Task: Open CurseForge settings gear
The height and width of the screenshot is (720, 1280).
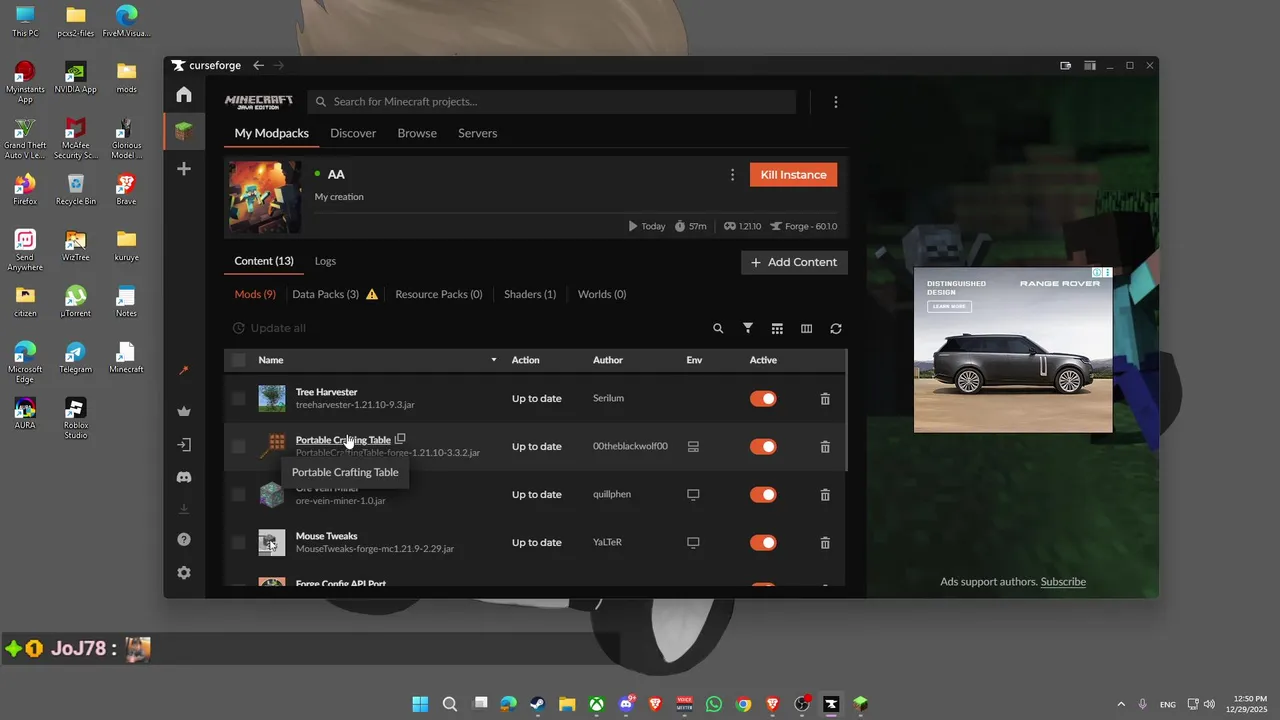Action: point(184,573)
